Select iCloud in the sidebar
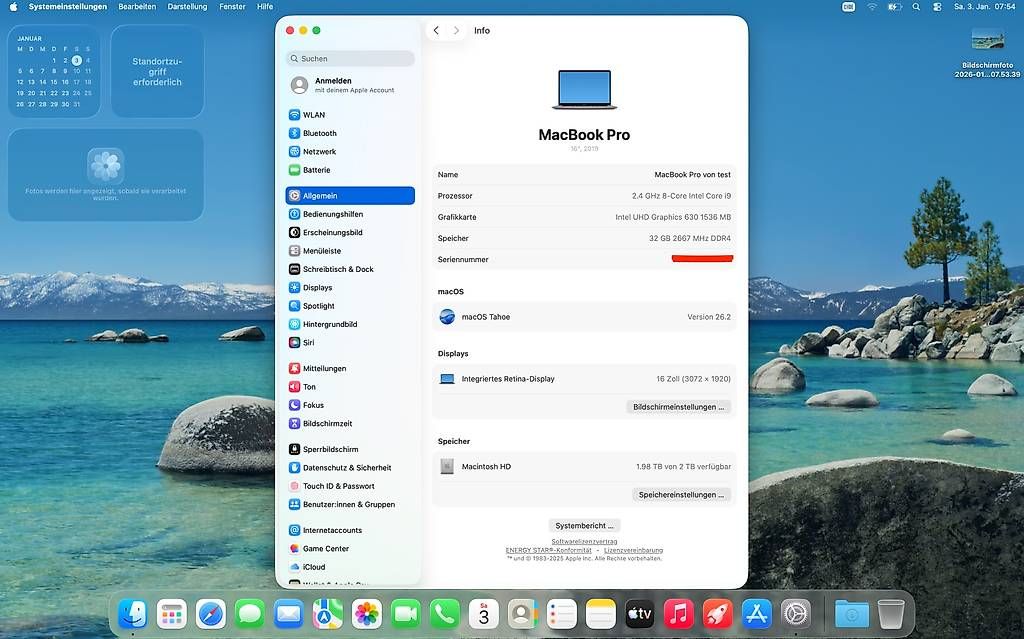 pyautogui.click(x=350, y=567)
